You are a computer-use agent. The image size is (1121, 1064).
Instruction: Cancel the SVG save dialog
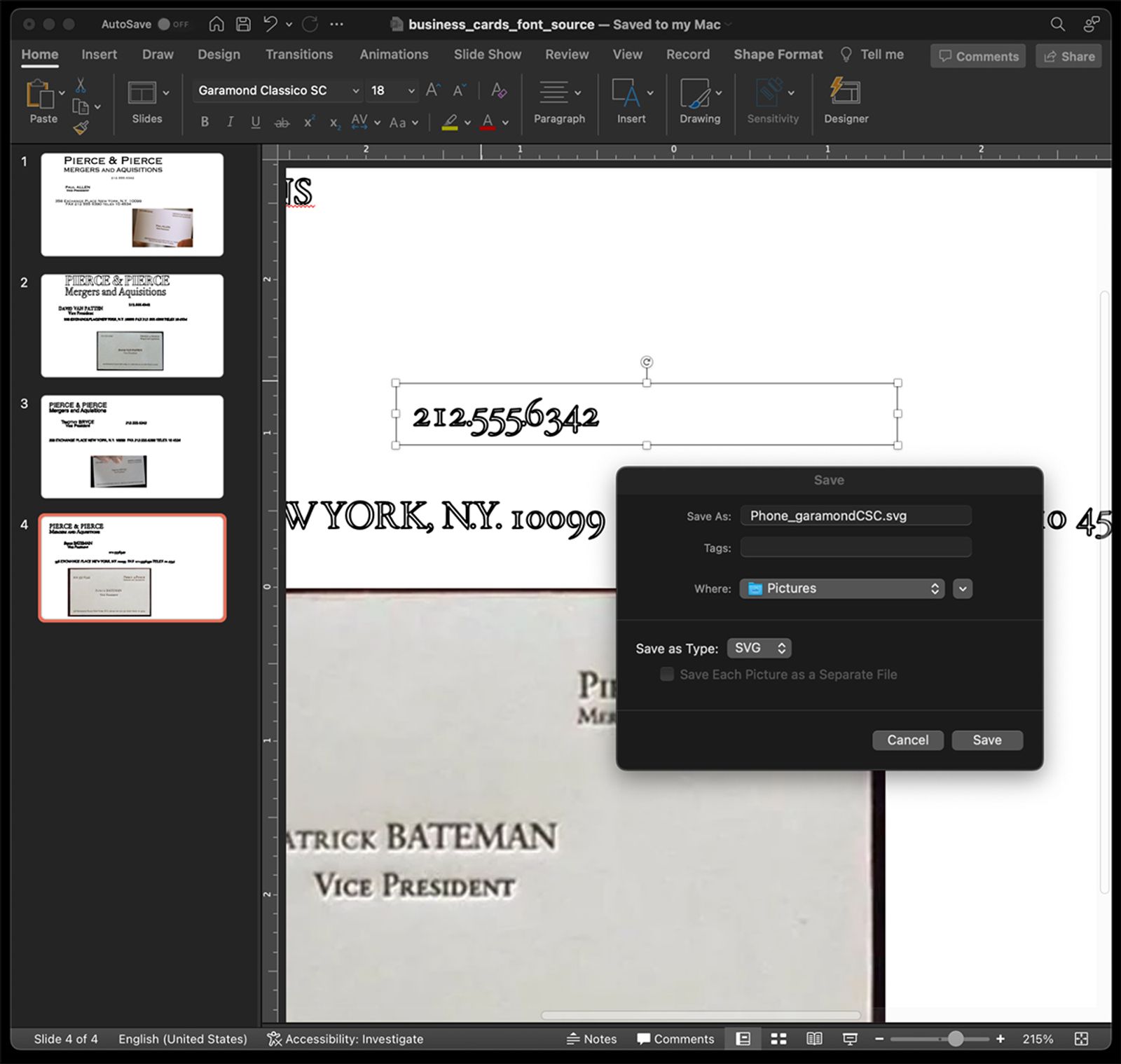[x=907, y=740]
